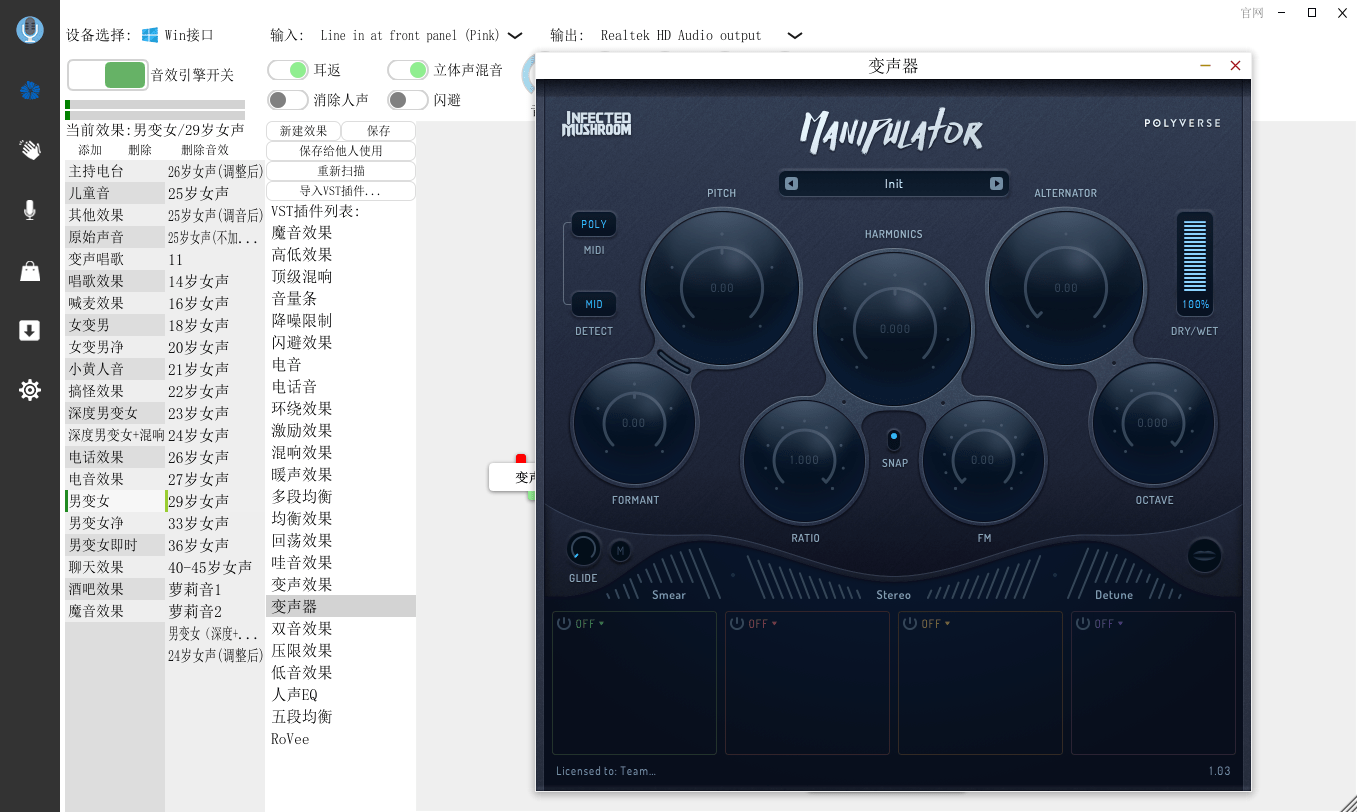Adjust the DRY/WET level slider
This screenshot has width=1357, height=812.
coord(1195,257)
